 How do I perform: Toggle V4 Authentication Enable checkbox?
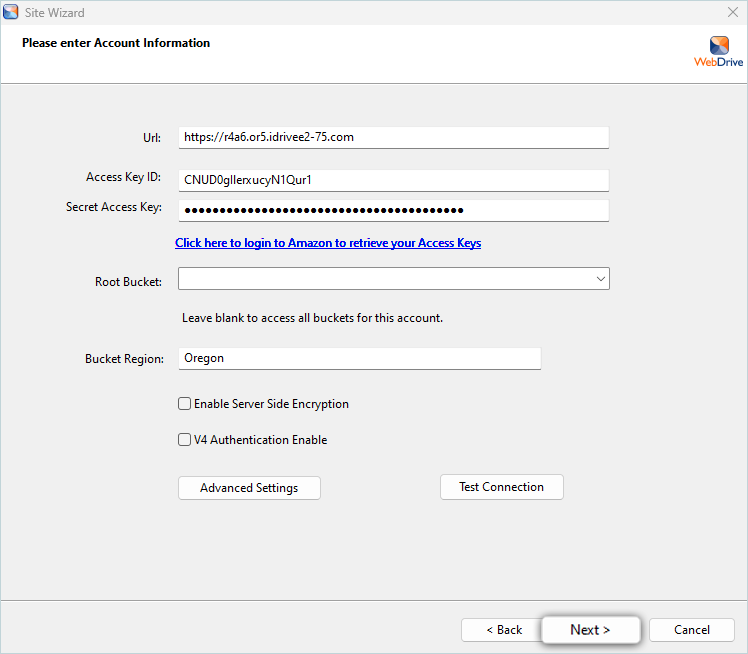(185, 440)
